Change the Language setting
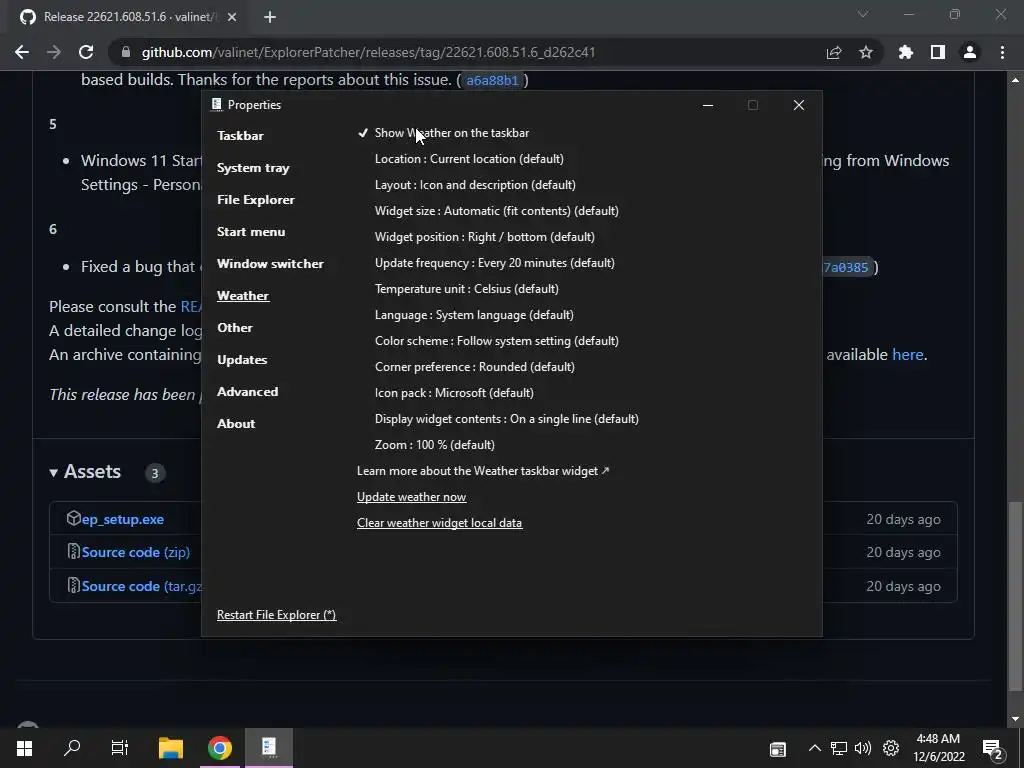The image size is (1024, 768). 474,315
